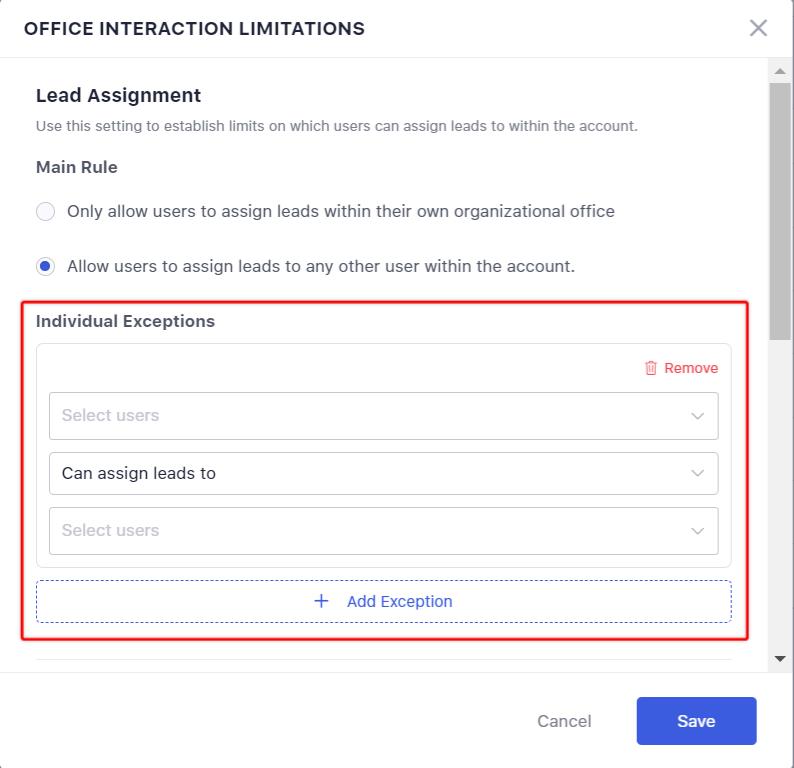Click the scrollbar up arrow
The width and height of the screenshot is (794, 768).
click(x=780, y=71)
